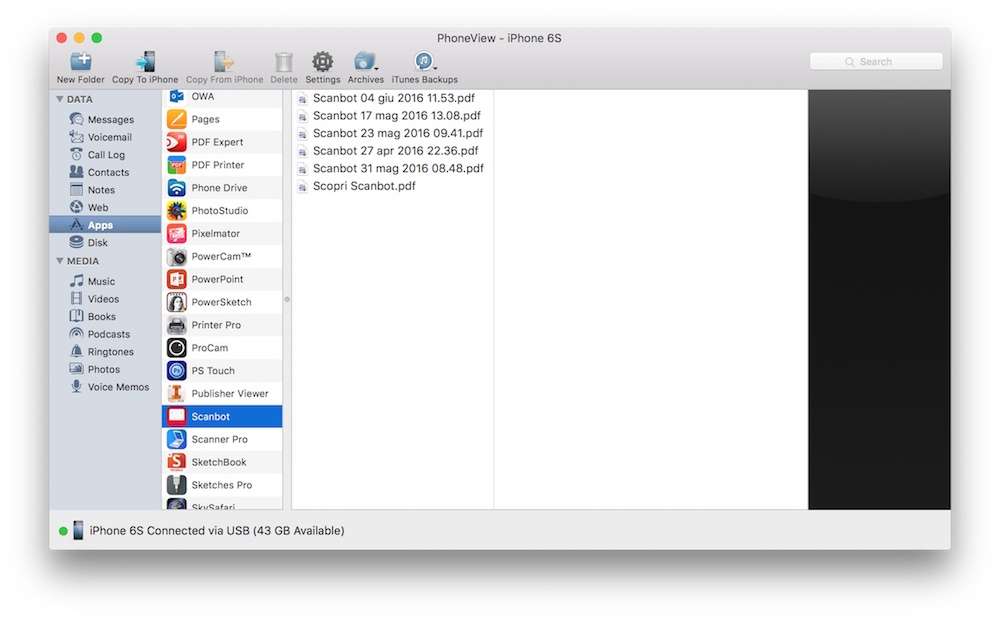Select Messages in the sidebar
1000x620 pixels.
(x=110, y=120)
